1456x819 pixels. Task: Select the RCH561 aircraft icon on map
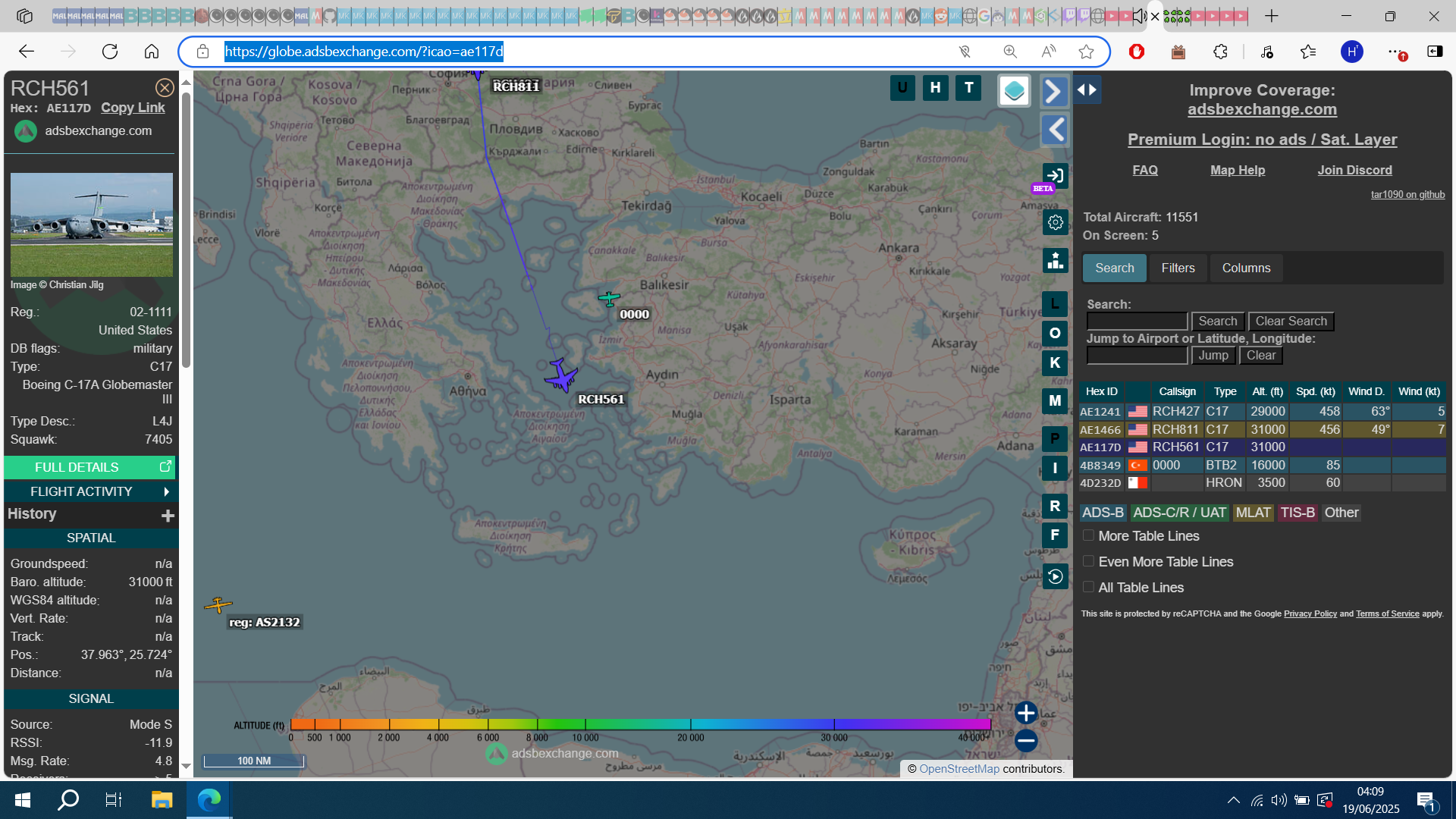click(x=561, y=375)
